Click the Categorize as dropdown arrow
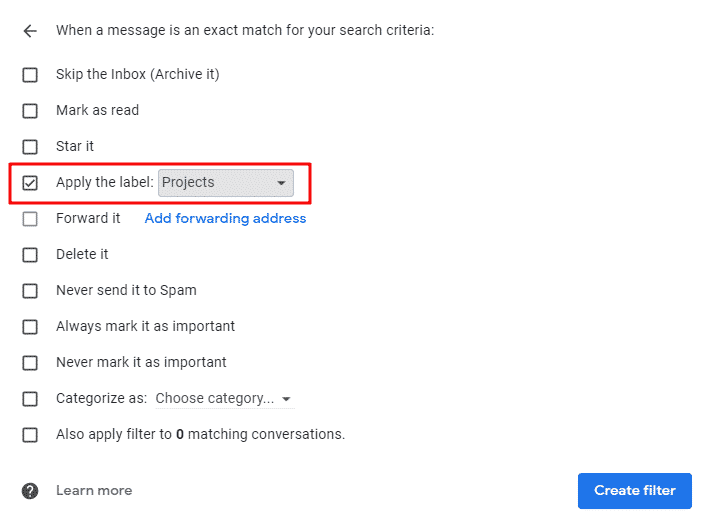Screen dimensions: 708x525 286,399
